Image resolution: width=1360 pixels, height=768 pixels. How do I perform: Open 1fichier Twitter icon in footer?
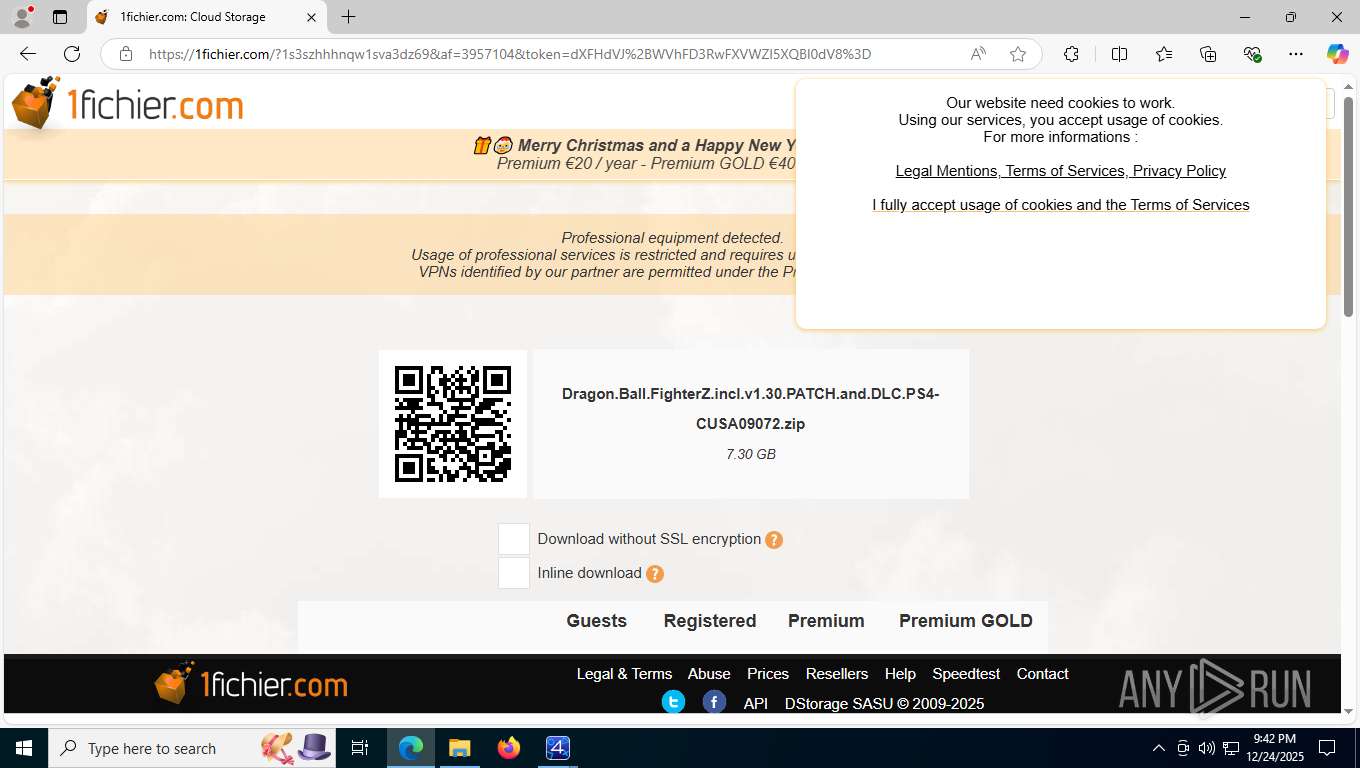674,702
